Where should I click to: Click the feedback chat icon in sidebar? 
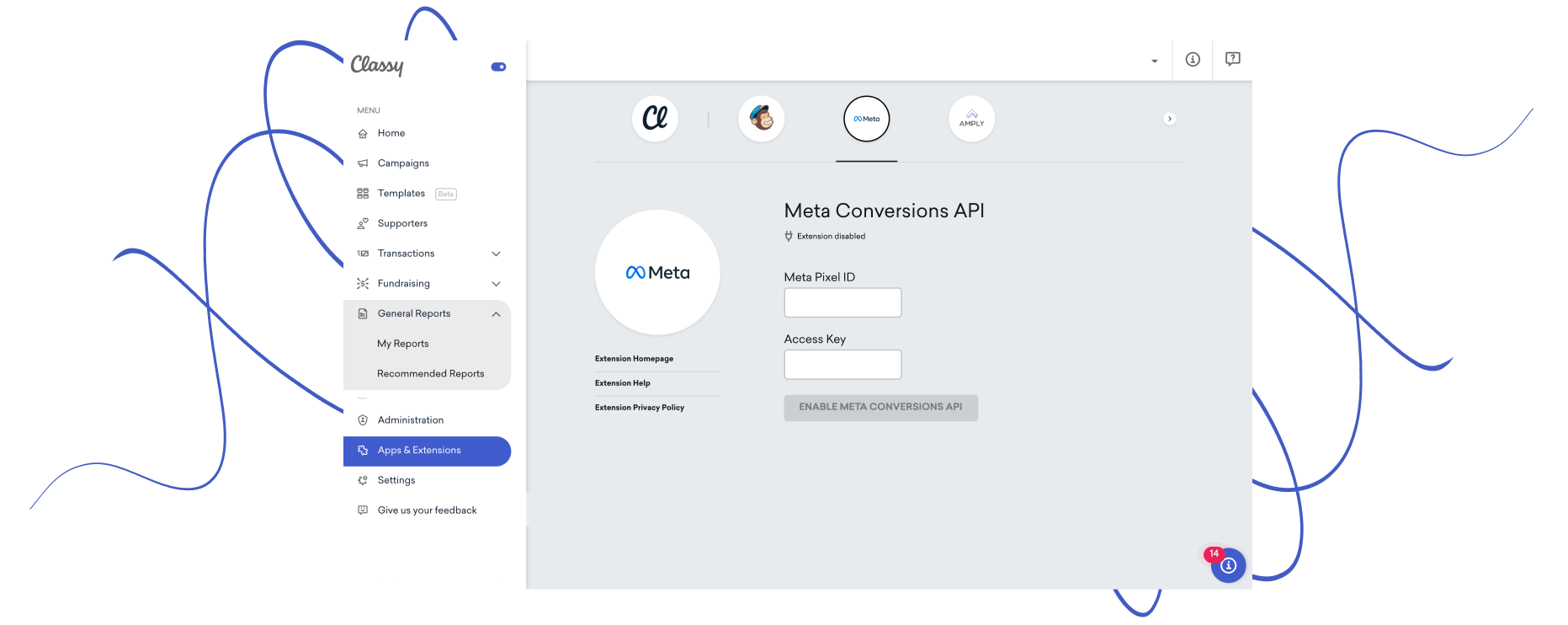(363, 510)
